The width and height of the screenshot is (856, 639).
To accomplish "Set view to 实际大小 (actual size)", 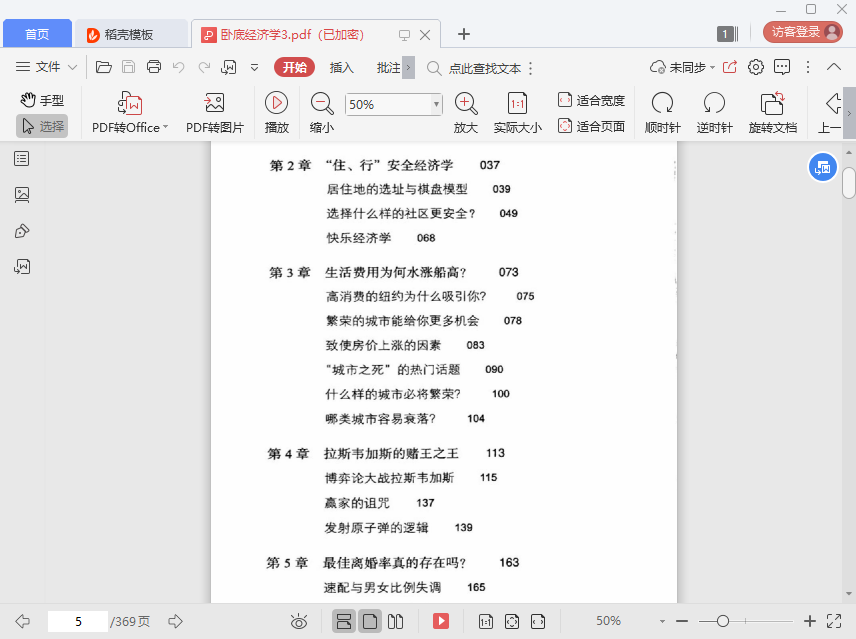I will 518,113.
